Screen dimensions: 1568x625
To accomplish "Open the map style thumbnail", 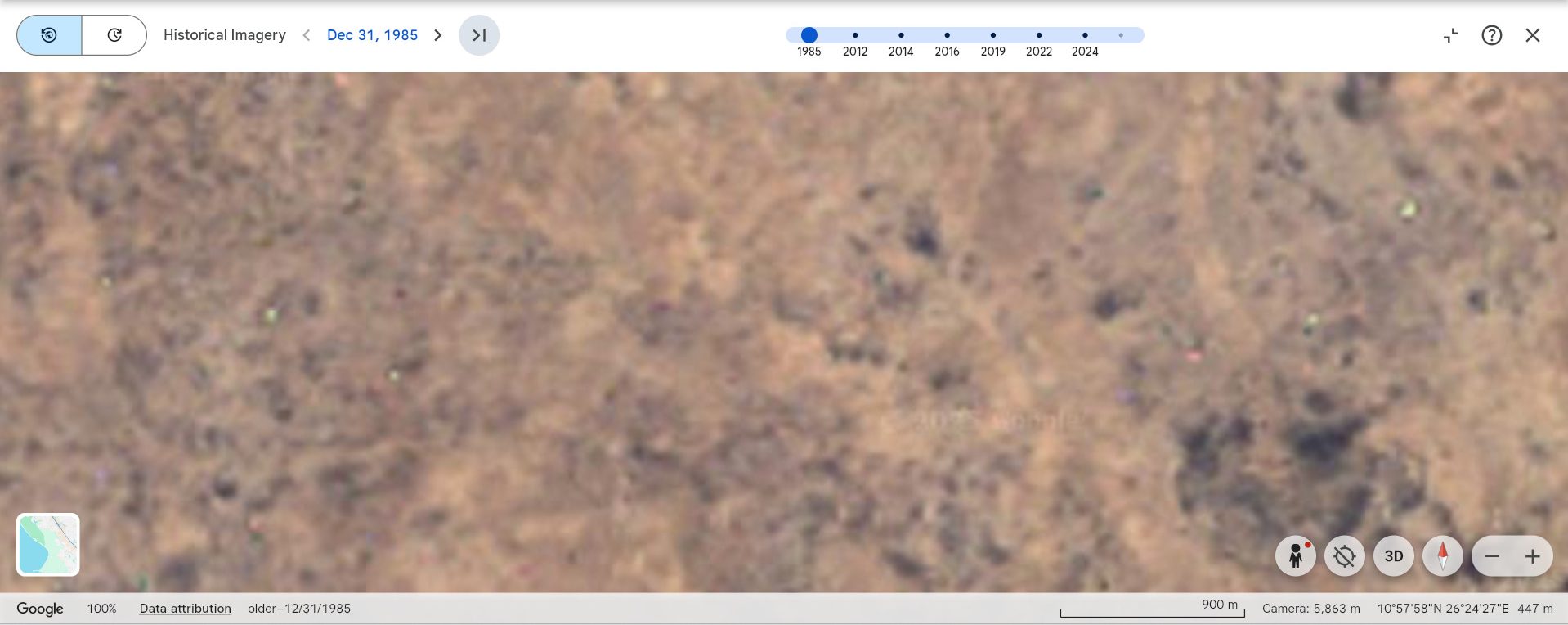I will [48, 545].
